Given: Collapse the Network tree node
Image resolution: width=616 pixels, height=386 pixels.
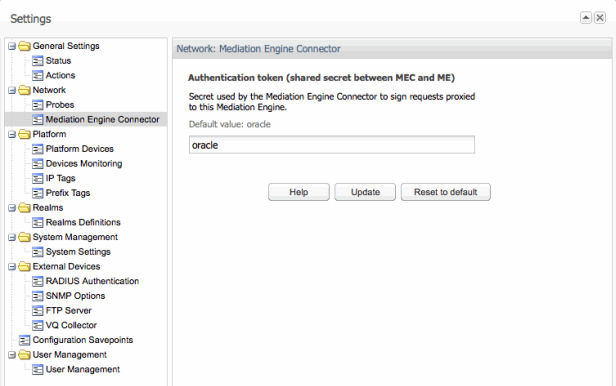Looking at the screenshot, I should pos(12,90).
